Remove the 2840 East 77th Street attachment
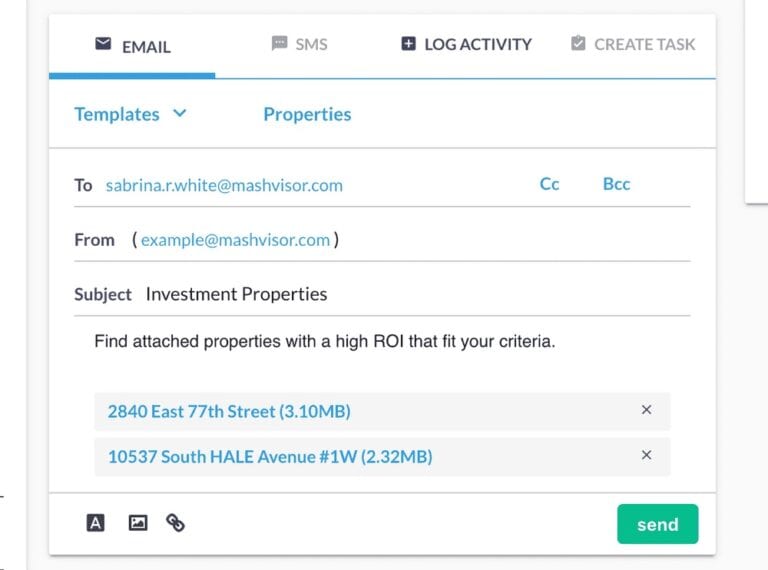 tap(646, 410)
